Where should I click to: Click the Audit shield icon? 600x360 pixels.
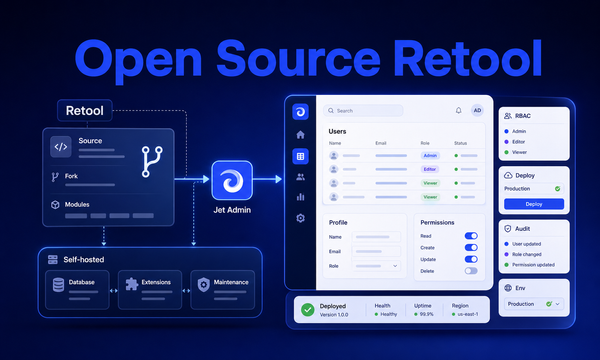(x=508, y=229)
